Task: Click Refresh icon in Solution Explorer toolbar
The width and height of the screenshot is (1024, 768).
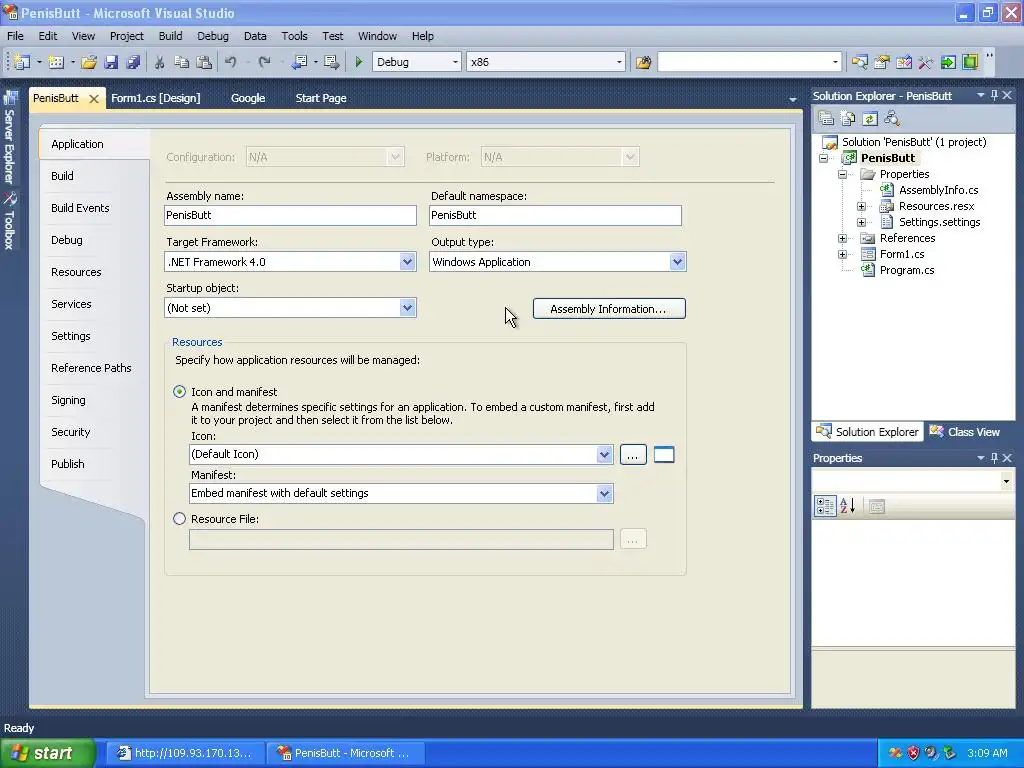Action: [869, 118]
